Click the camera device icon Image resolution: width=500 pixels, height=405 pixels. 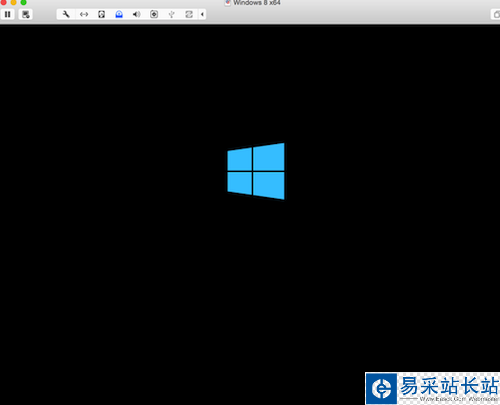click(154, 14)
